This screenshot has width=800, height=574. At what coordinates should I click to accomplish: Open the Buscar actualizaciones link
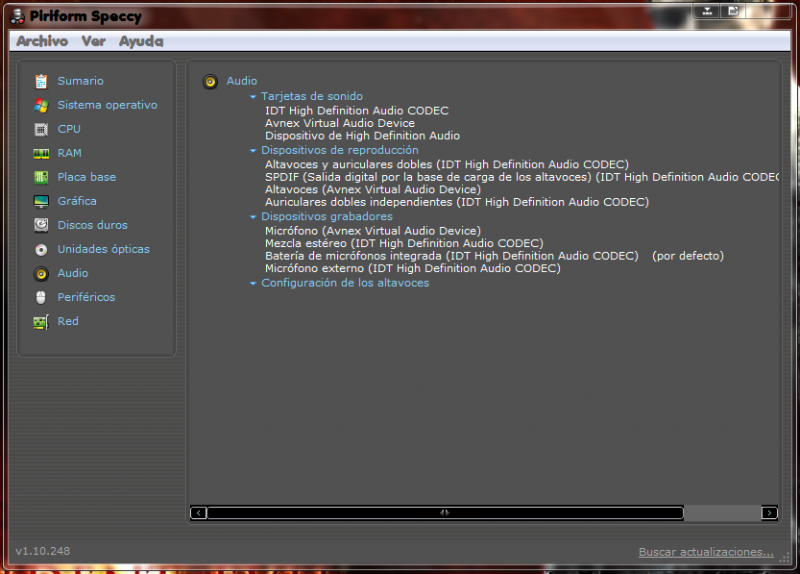point(706,552)
